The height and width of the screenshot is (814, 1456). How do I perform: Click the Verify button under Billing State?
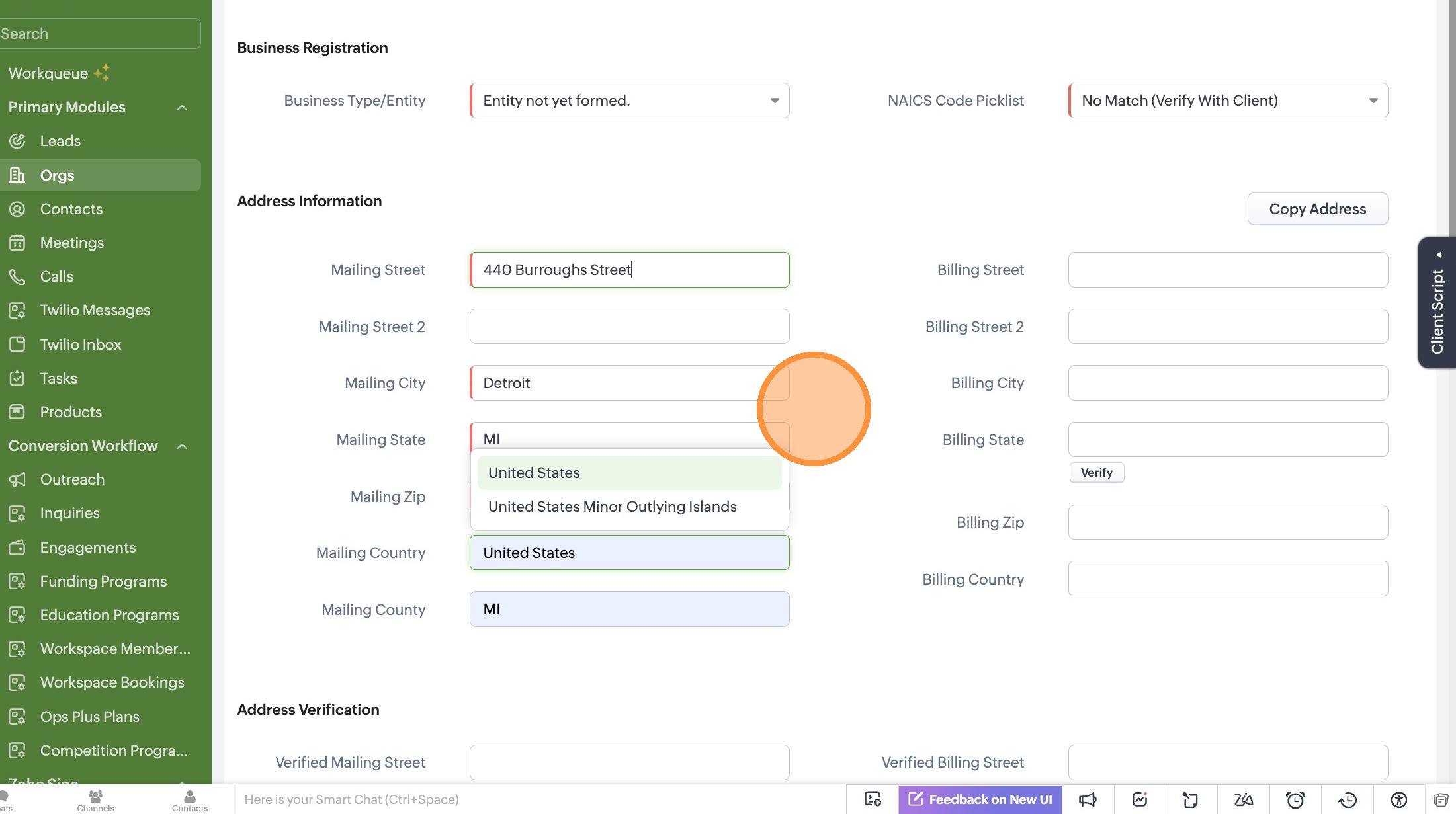[1096, 473]
